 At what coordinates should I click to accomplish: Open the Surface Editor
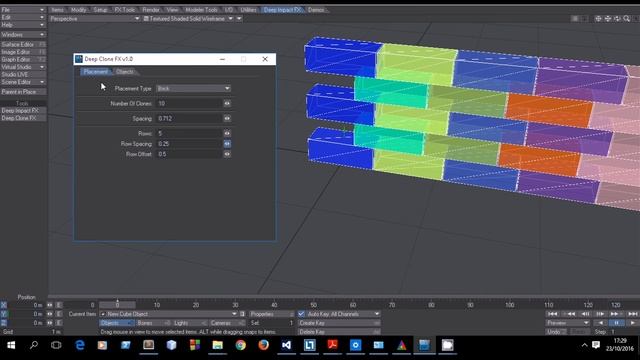(23, 44)
